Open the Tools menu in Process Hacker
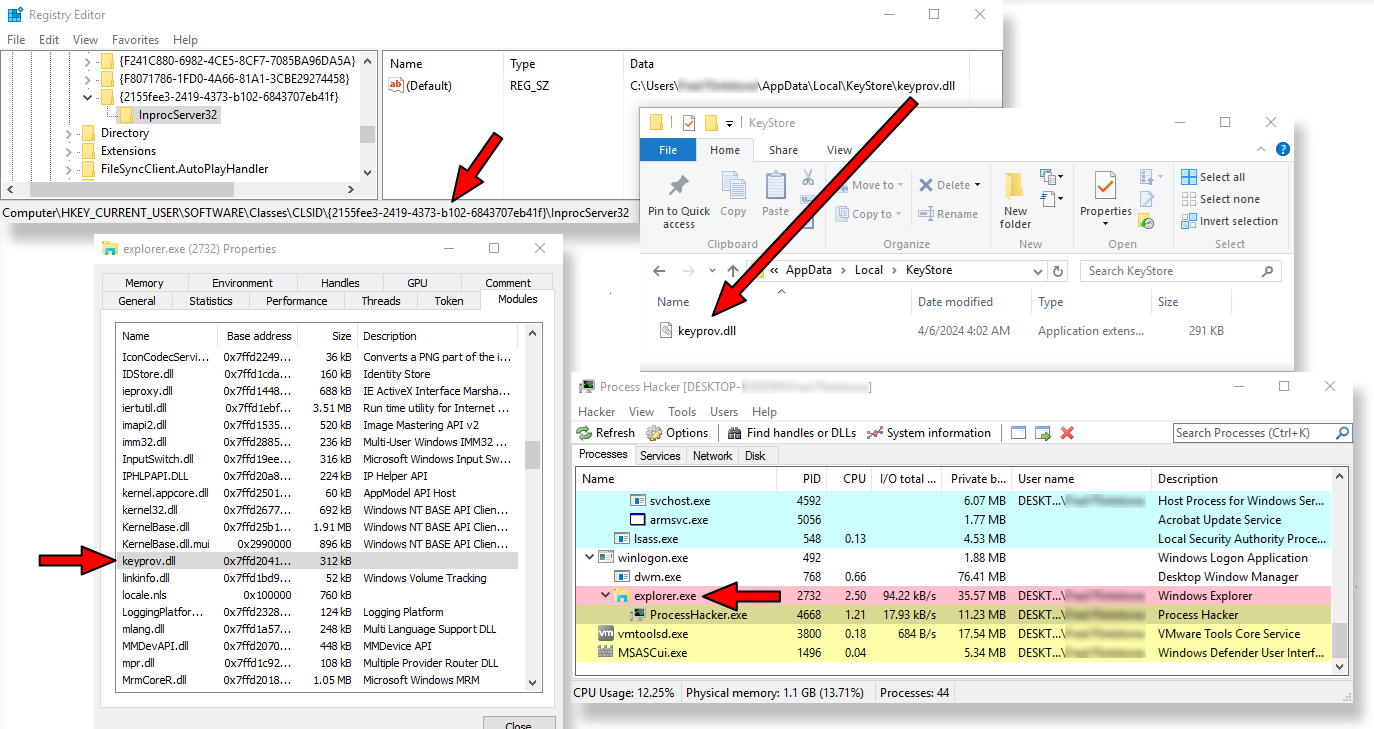The height and width of the screenshot is (729, 1374). coord(682,412)
